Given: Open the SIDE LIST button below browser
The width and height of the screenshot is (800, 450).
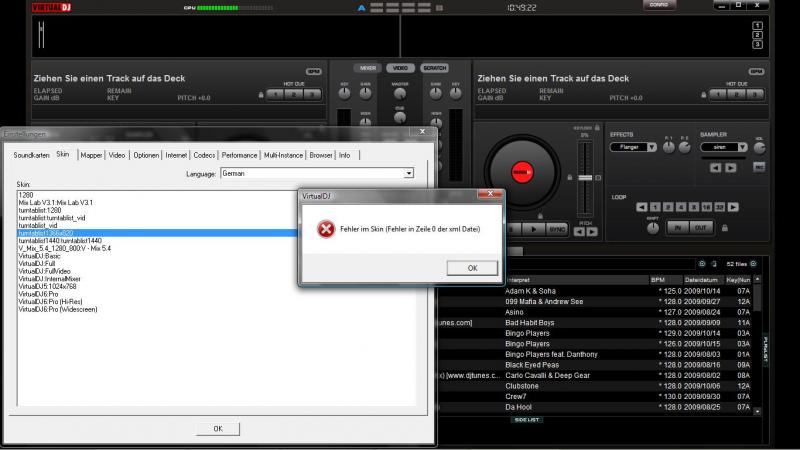Looking at the screenshot, I should tap(527, 419).
